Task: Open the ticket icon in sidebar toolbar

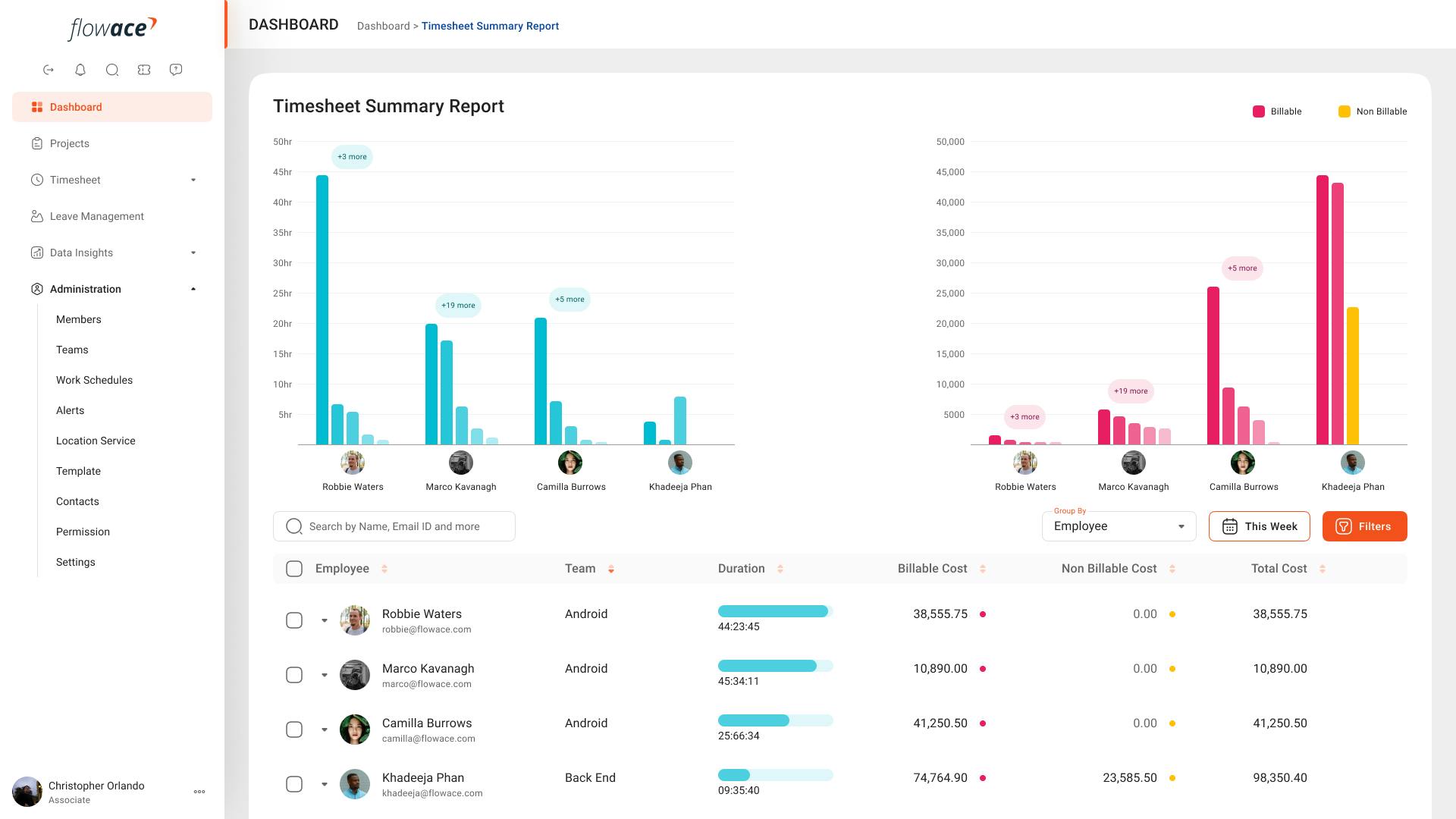Action: (x=144, y=70)
